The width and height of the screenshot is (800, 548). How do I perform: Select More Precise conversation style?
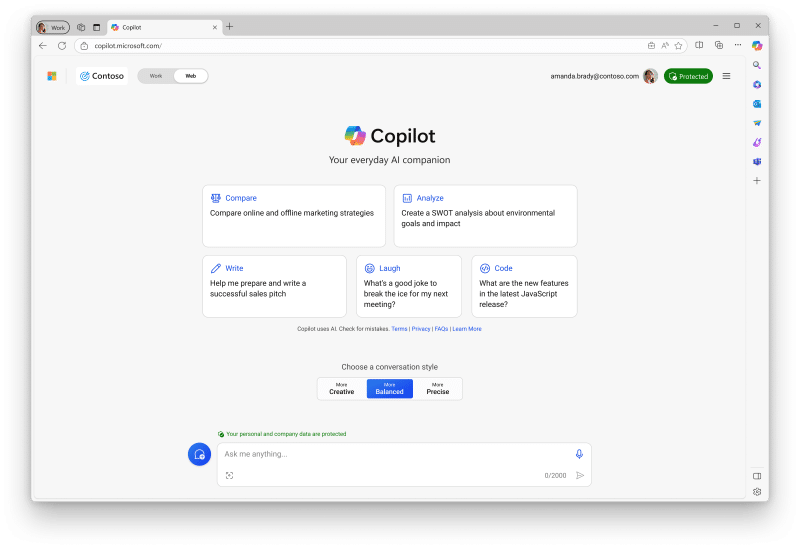(x=438, y=389)
